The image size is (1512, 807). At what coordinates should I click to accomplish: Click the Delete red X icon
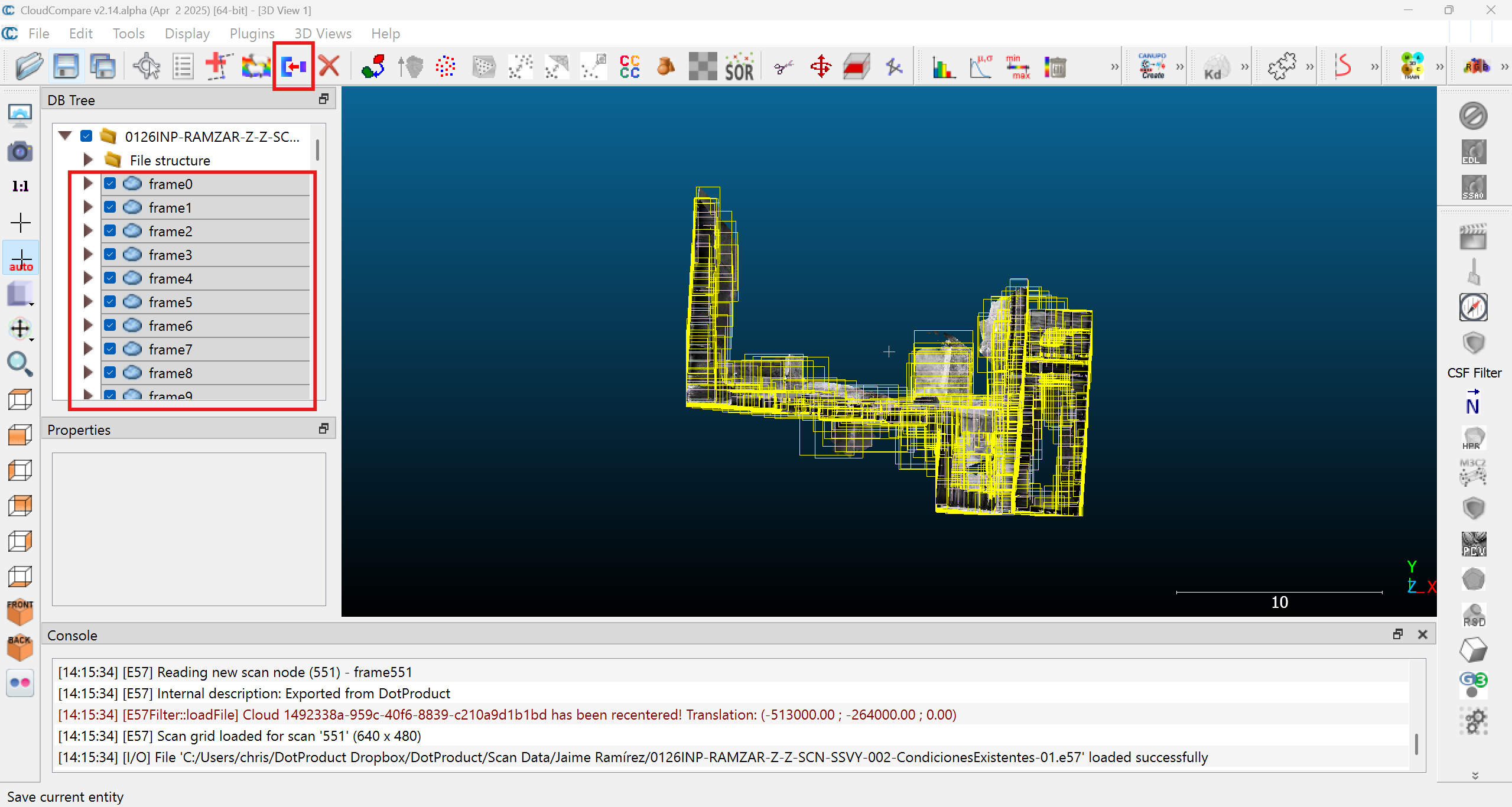pyautogui.click(x=329, y=67)
